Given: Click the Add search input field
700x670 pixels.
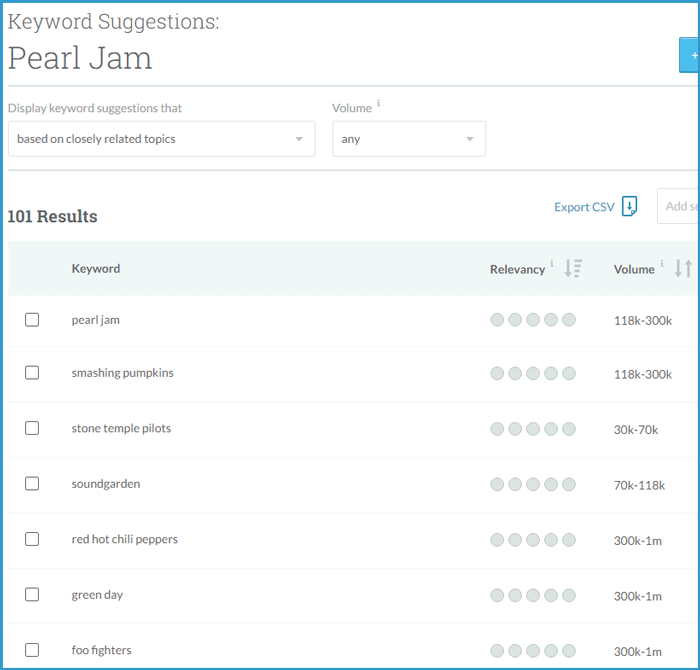Looking at the screenshot, I should point(678,206).
